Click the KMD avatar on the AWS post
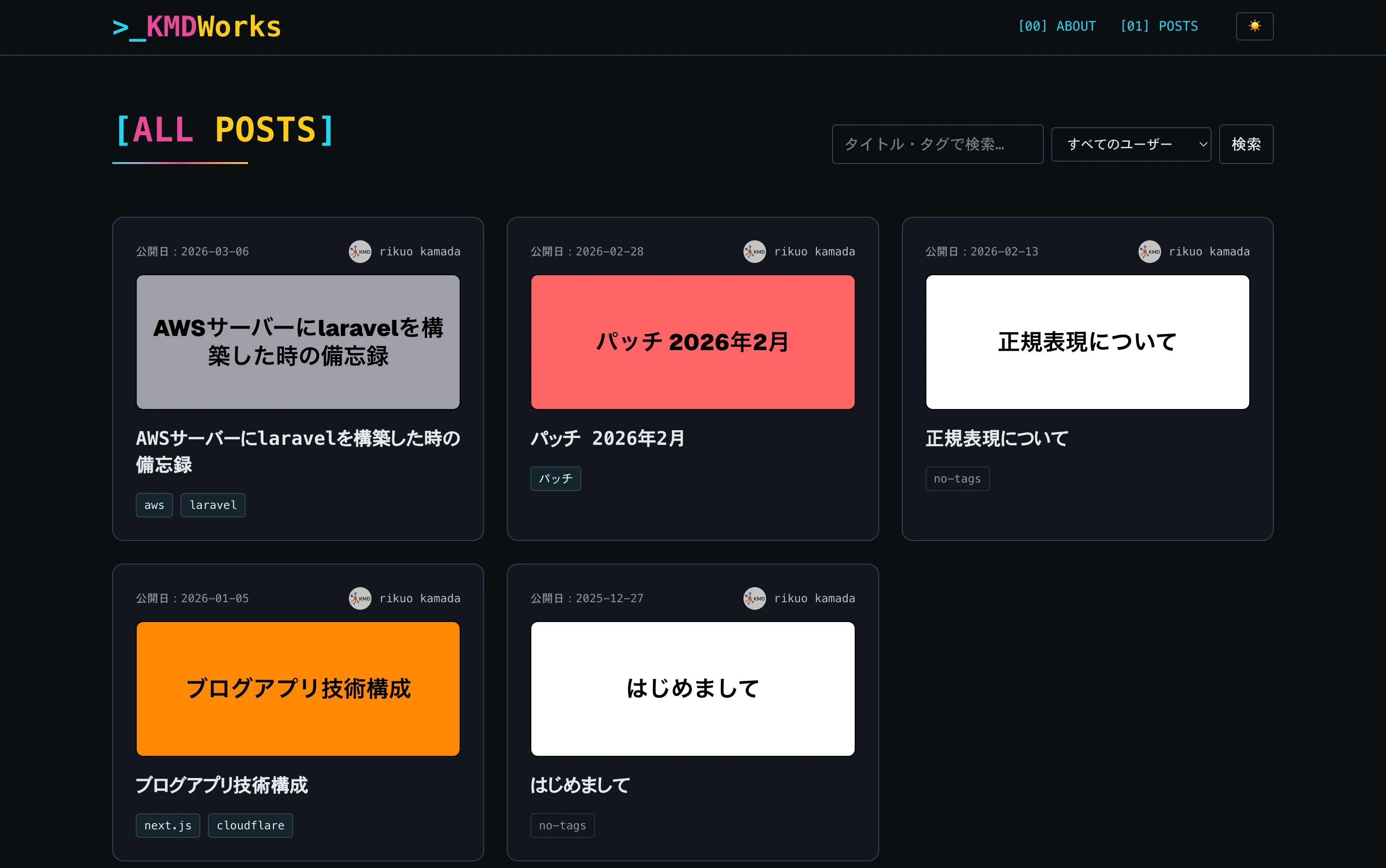This screenshot has width=1386, height=868. coord(360,251)
